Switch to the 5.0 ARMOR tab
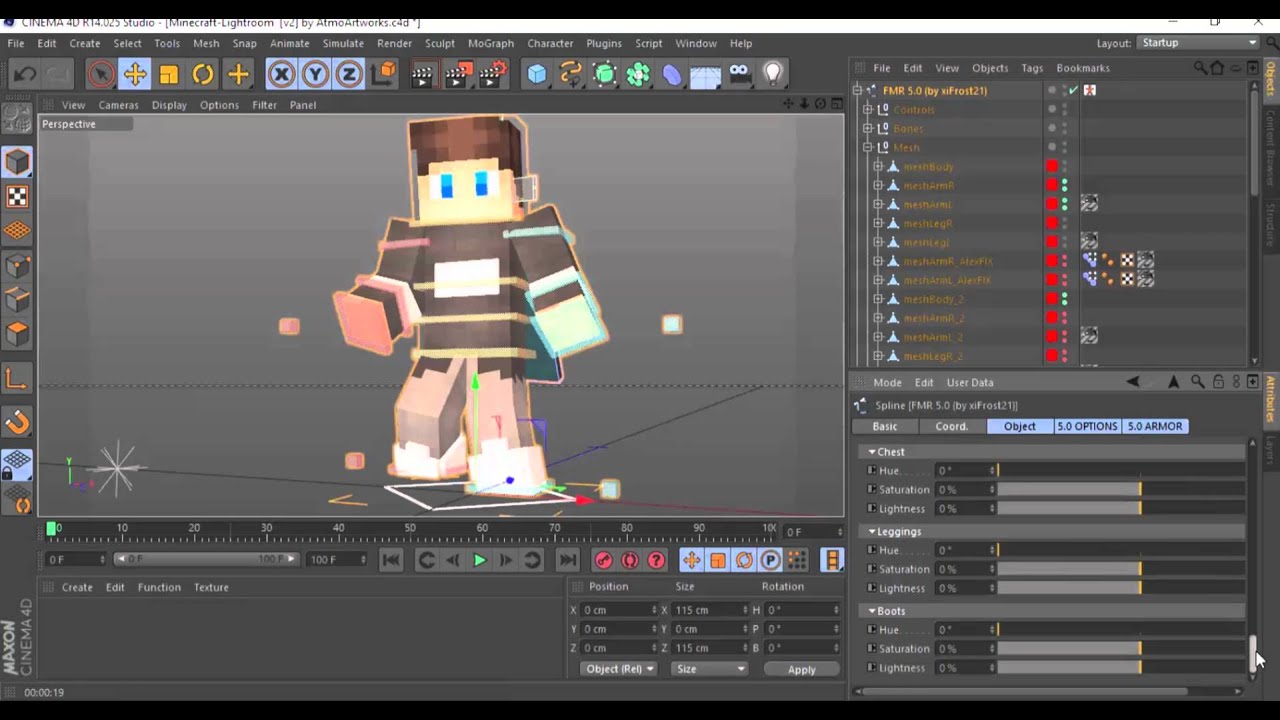Viewport: 1280px width, 720px height. (1155, 426)
